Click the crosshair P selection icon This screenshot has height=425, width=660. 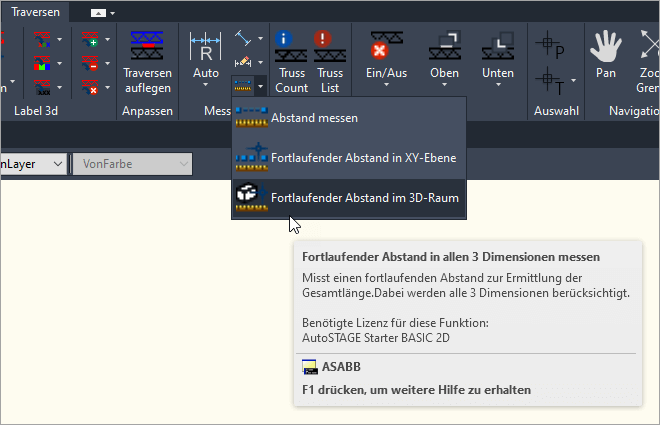[550, 44]
